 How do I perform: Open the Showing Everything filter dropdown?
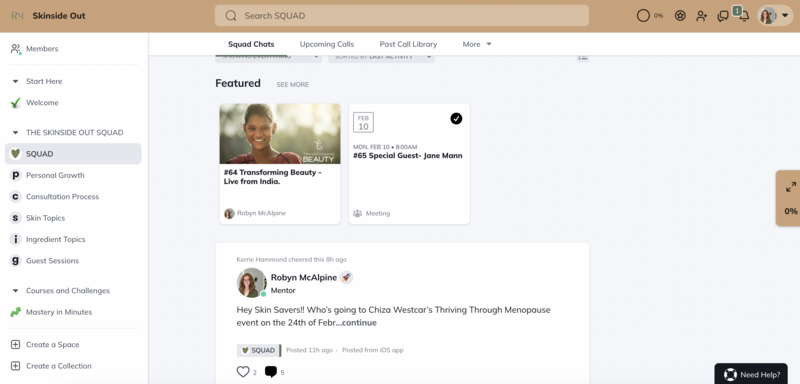click(268, 58)
